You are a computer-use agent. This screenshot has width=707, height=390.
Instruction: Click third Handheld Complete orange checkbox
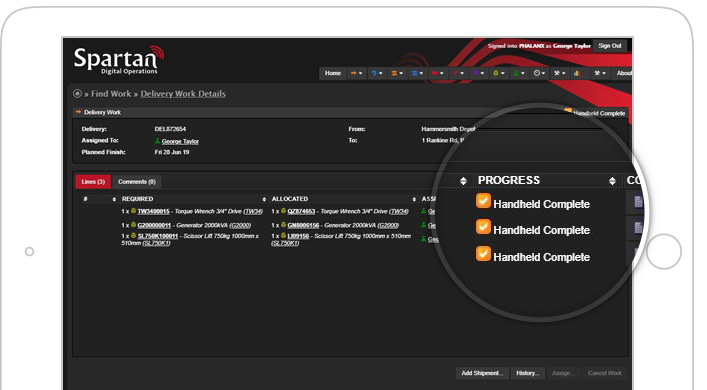point(483,254)
